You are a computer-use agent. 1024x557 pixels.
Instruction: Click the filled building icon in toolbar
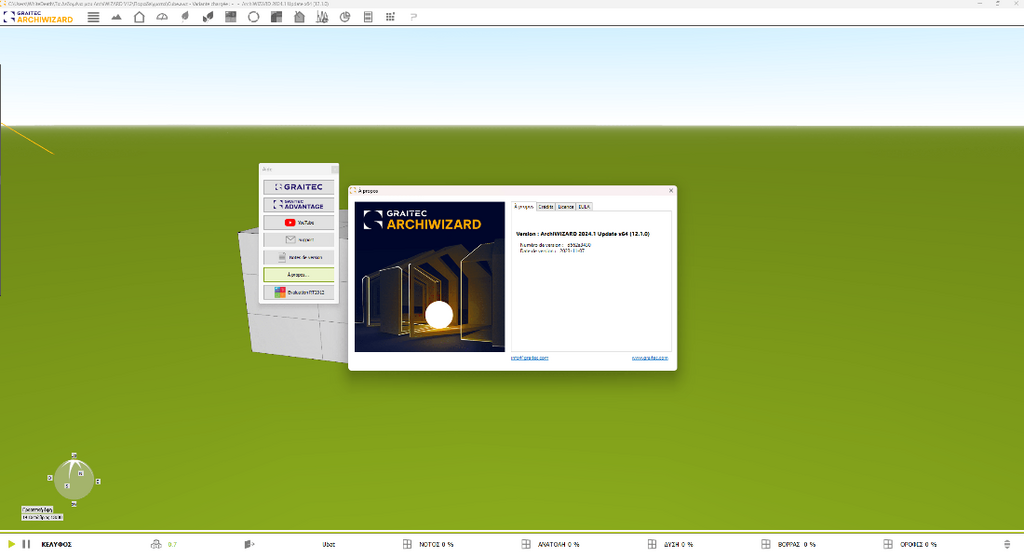click(299, 17)
